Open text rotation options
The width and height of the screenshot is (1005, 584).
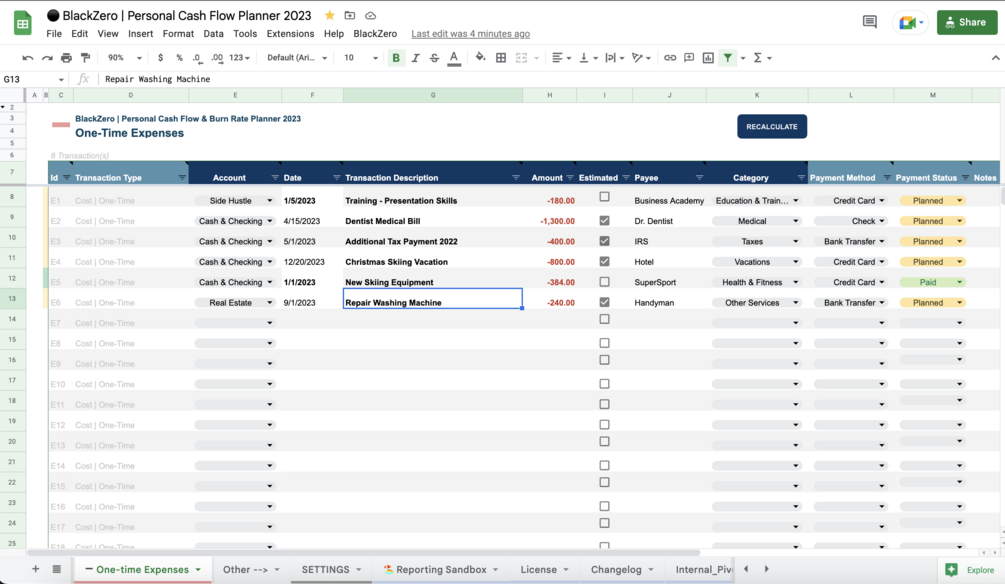tap(641, 58)
